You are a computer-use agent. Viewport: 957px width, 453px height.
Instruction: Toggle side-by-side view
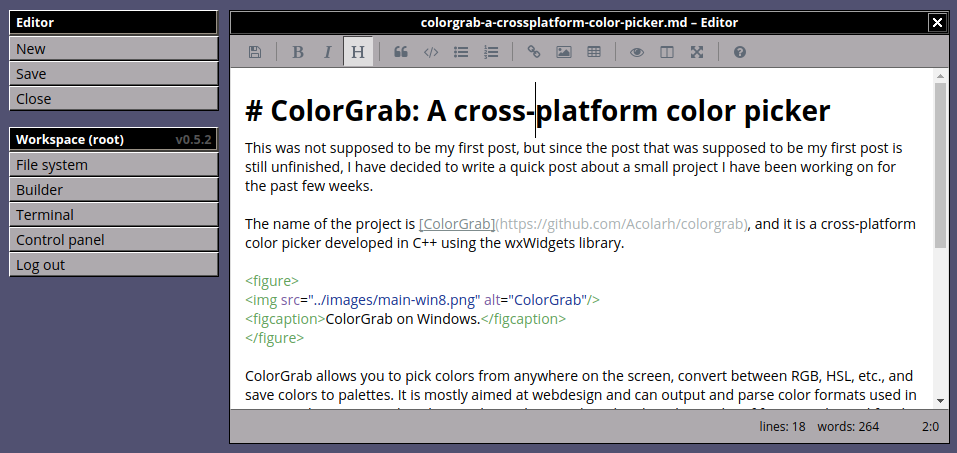coord(667,52)
